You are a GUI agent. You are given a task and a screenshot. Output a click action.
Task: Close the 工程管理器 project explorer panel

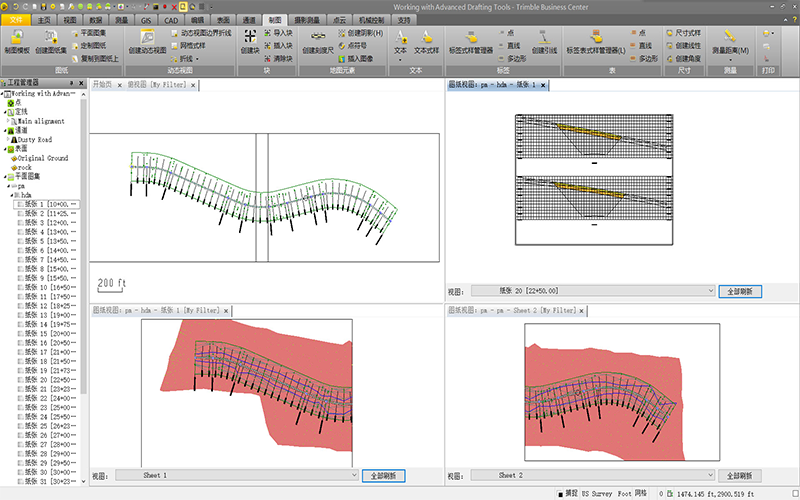[81, 83]
